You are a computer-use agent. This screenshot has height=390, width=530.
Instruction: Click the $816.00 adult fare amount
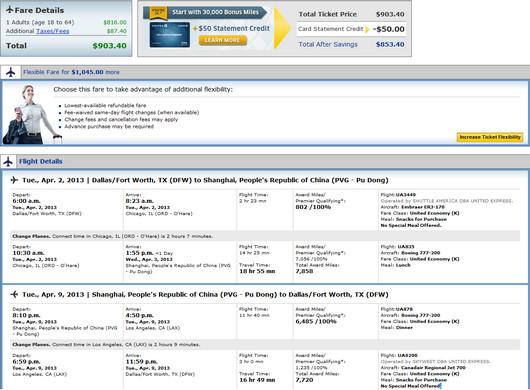115,22
